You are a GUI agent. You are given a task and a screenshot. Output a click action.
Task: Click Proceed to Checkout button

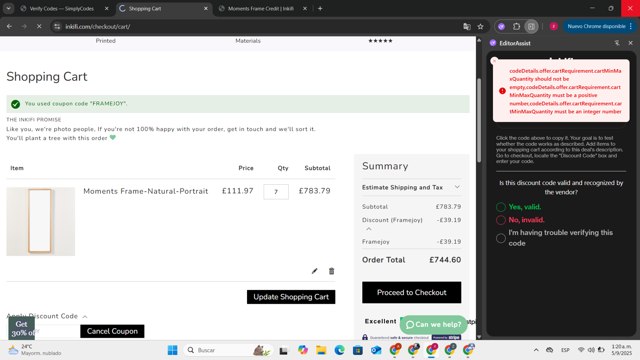(411, 292)
